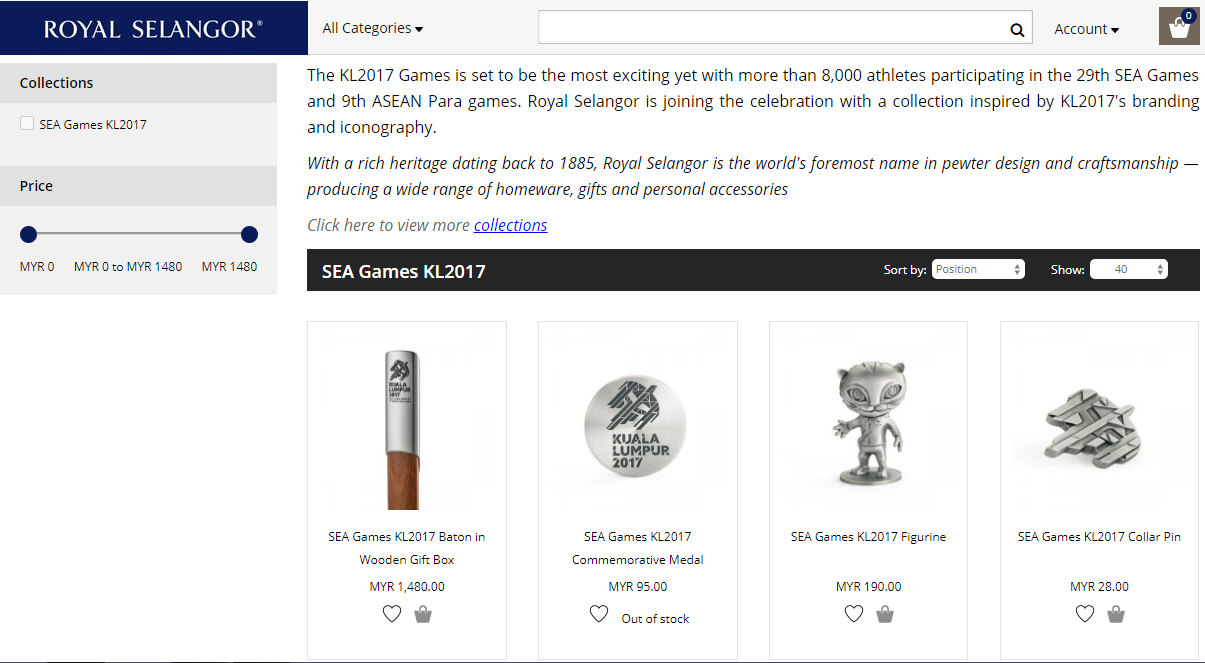Tick the SEA Games KL2017 collection checkbox
Viewport: 1205px width, 663px height.
(x=27, y=124)
